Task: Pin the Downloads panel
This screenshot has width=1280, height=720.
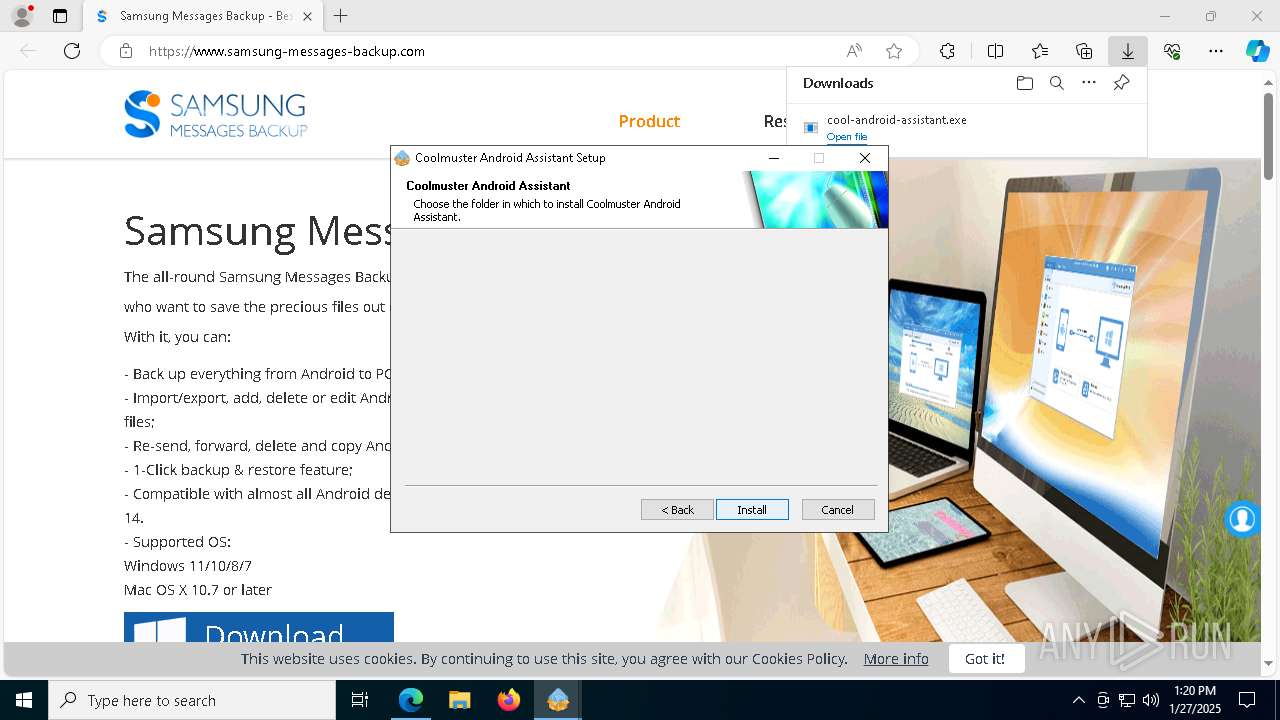Action: click(x=1121, y=83)
